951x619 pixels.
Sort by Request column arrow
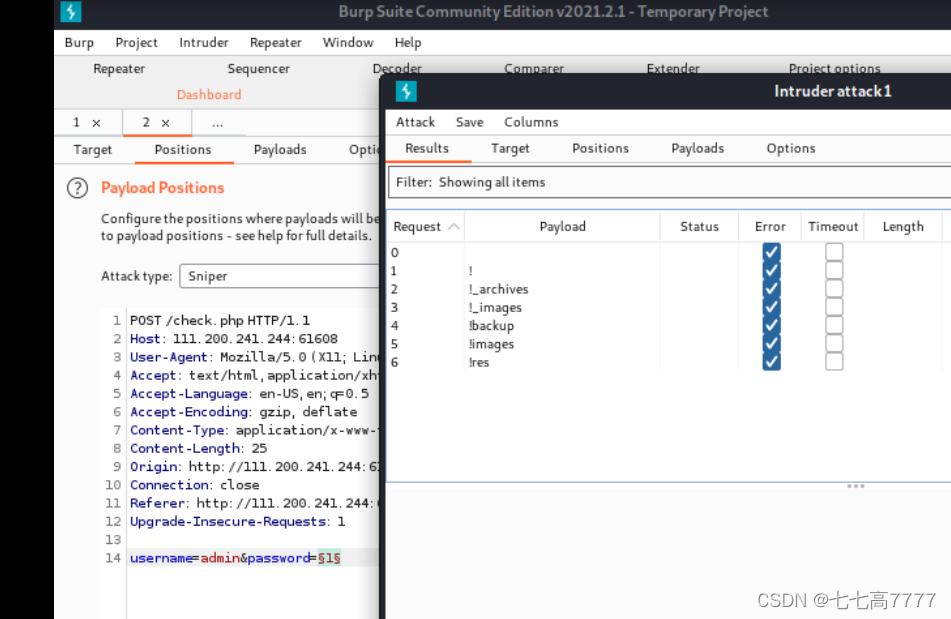click(454, 227)
